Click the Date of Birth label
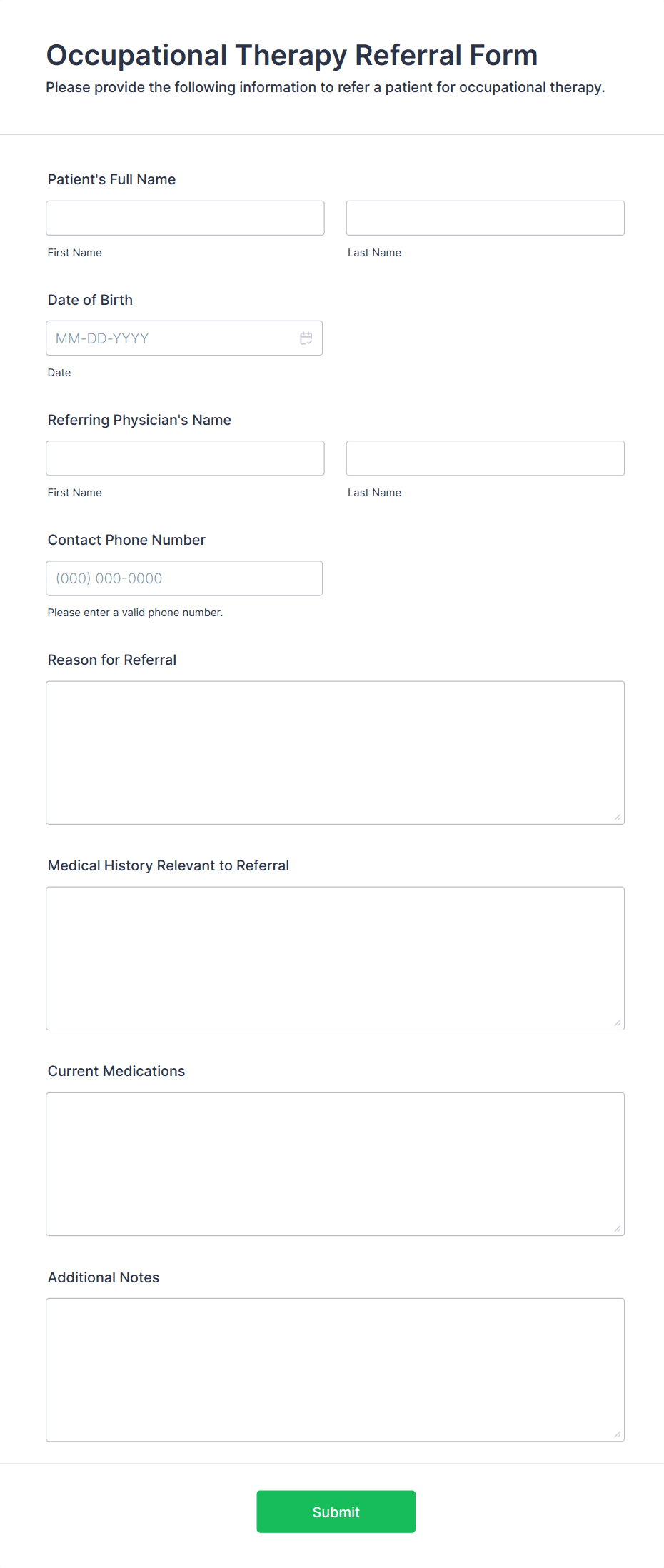This screenshot has width=664, height=1568. point(90,300)
